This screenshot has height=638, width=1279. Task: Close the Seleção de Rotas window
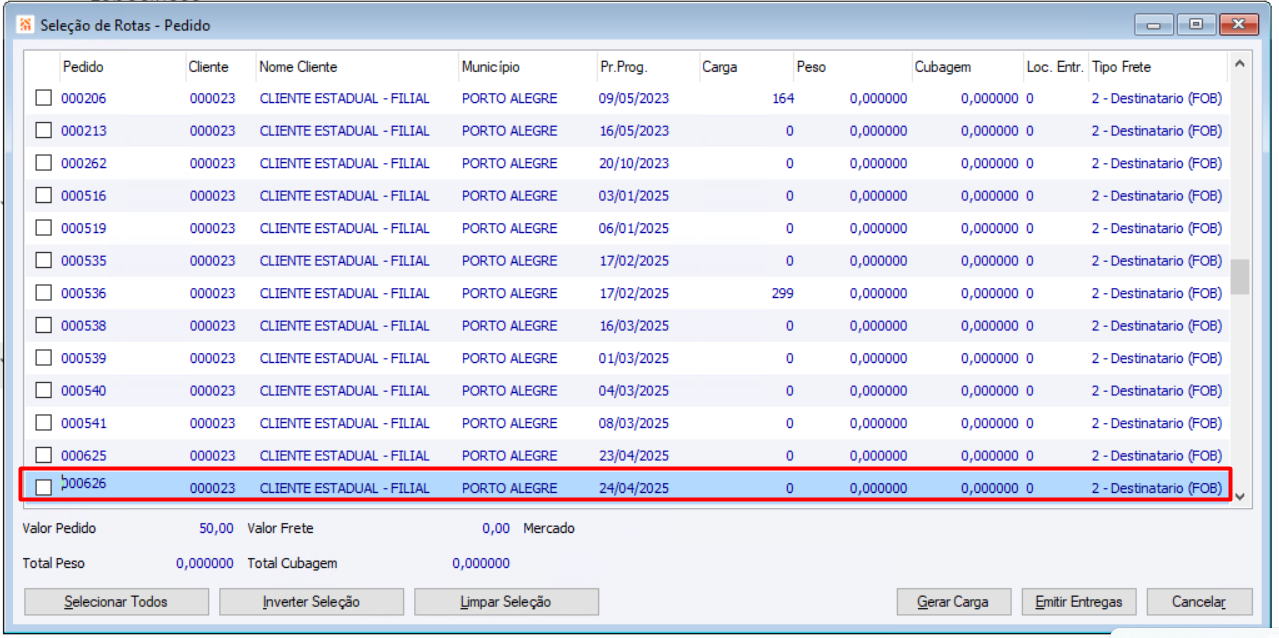1239,25
